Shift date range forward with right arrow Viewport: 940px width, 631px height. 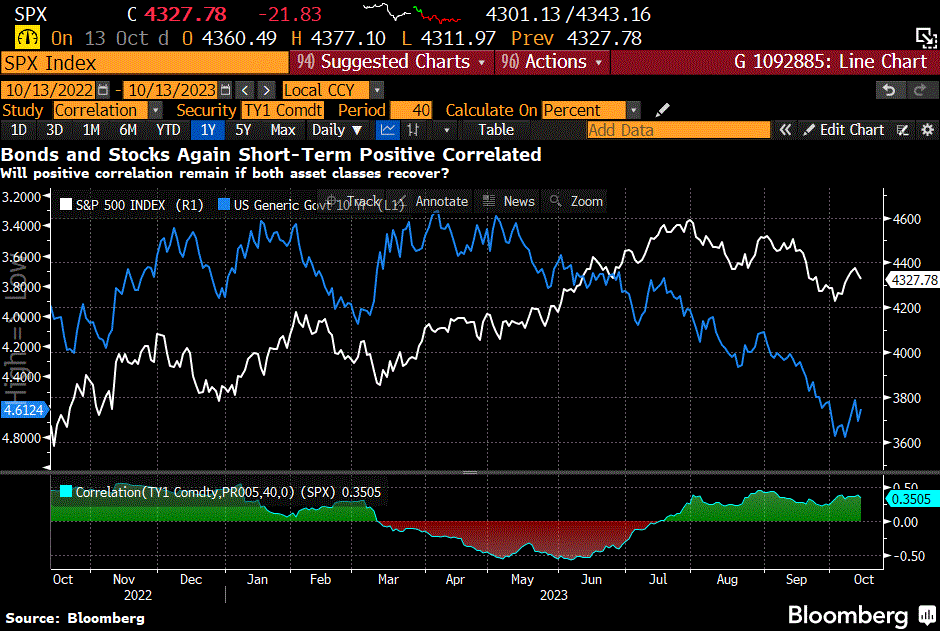point(267,90)
